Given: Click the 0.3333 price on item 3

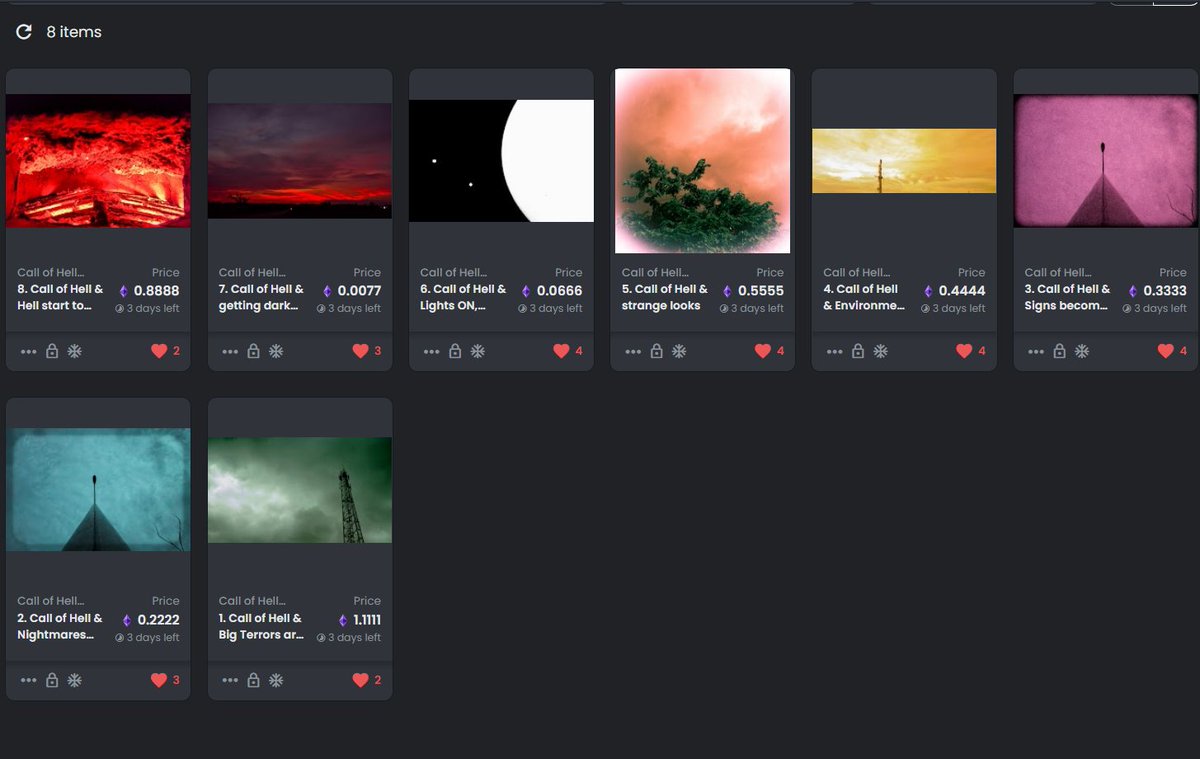Looking at the screenshot, I should click(x=1164, y=291).
